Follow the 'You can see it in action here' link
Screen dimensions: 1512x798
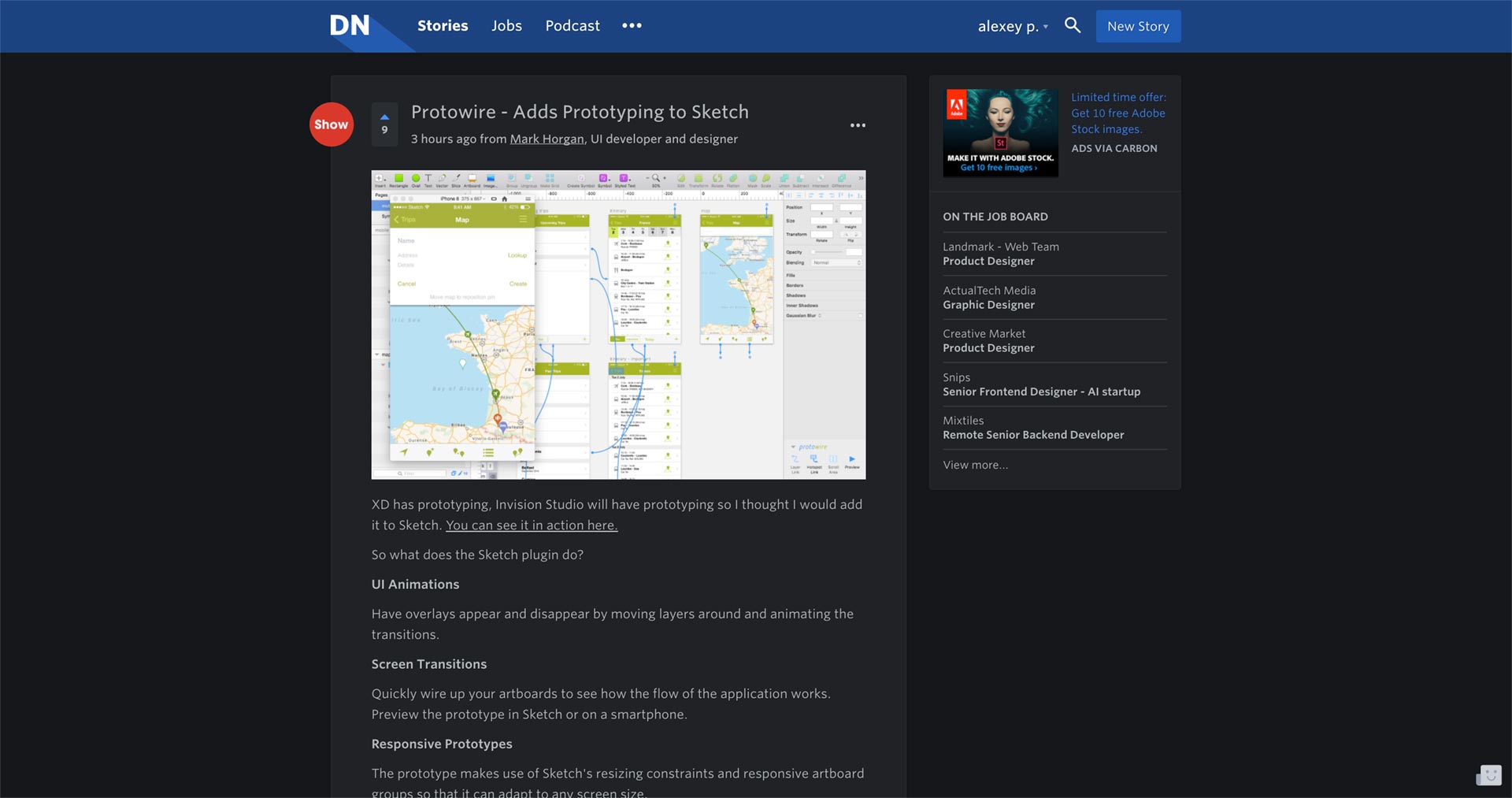(x=532, y=525)
